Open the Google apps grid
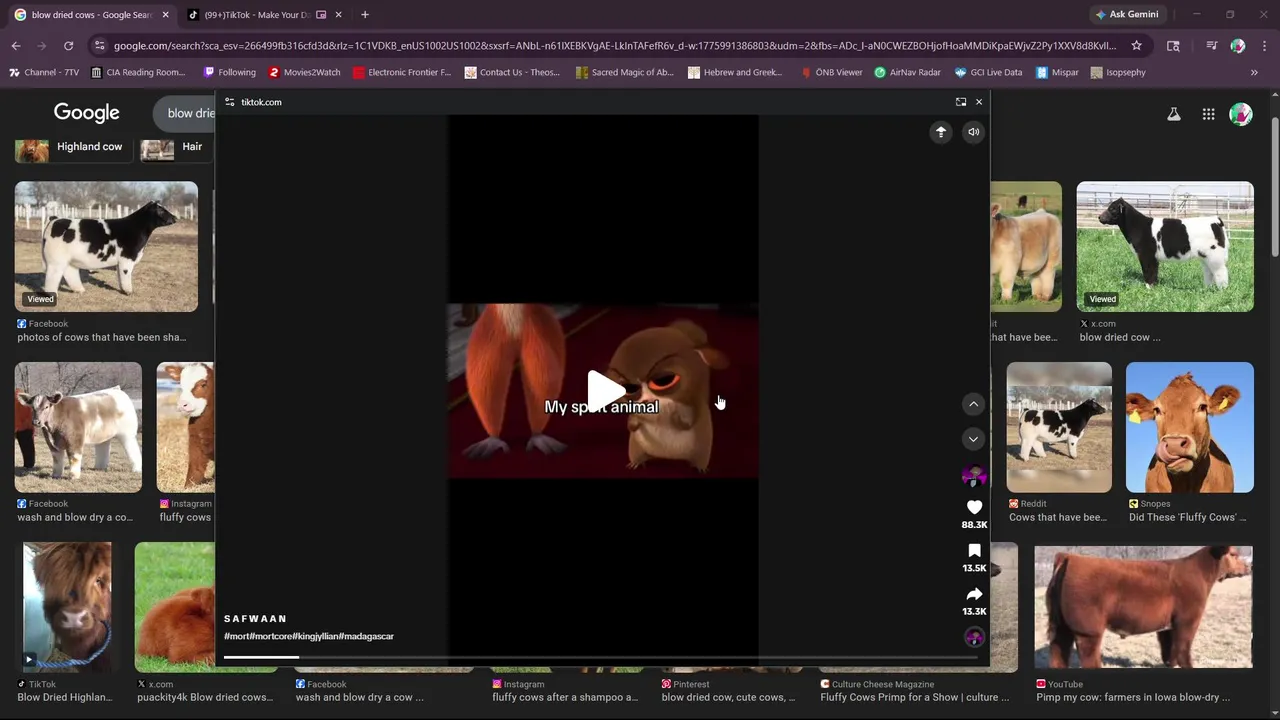 tap(1208, 114)
